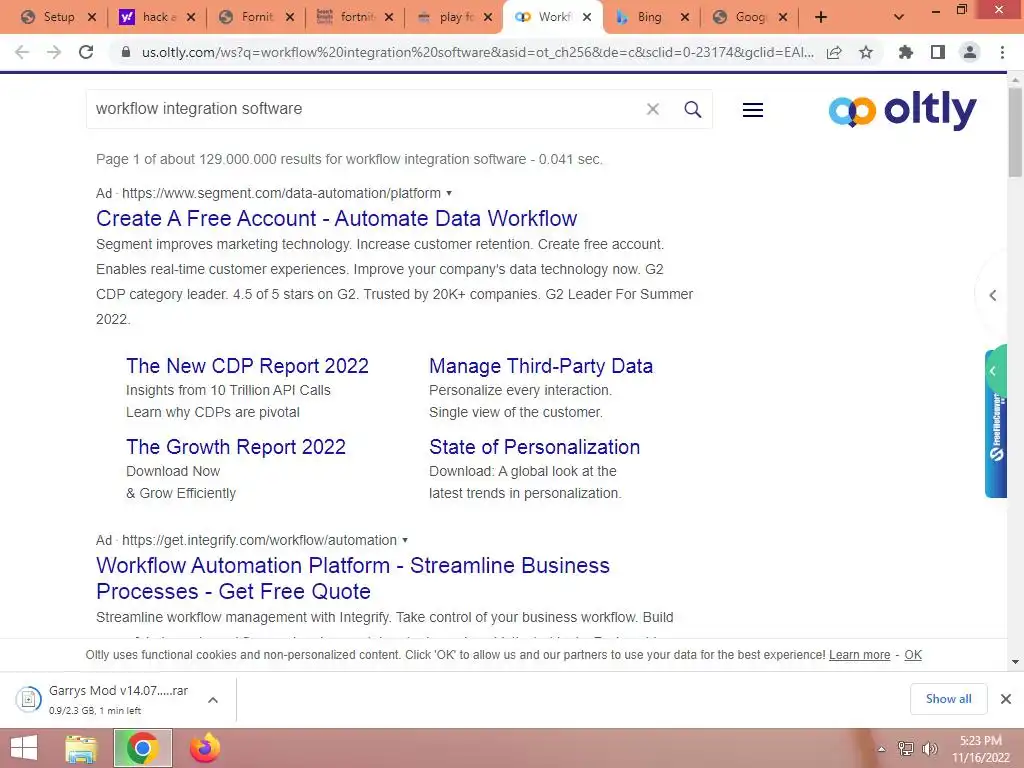Open the Extensions puzzle icon
The image size is (1024, 768).
pos(905,52)
